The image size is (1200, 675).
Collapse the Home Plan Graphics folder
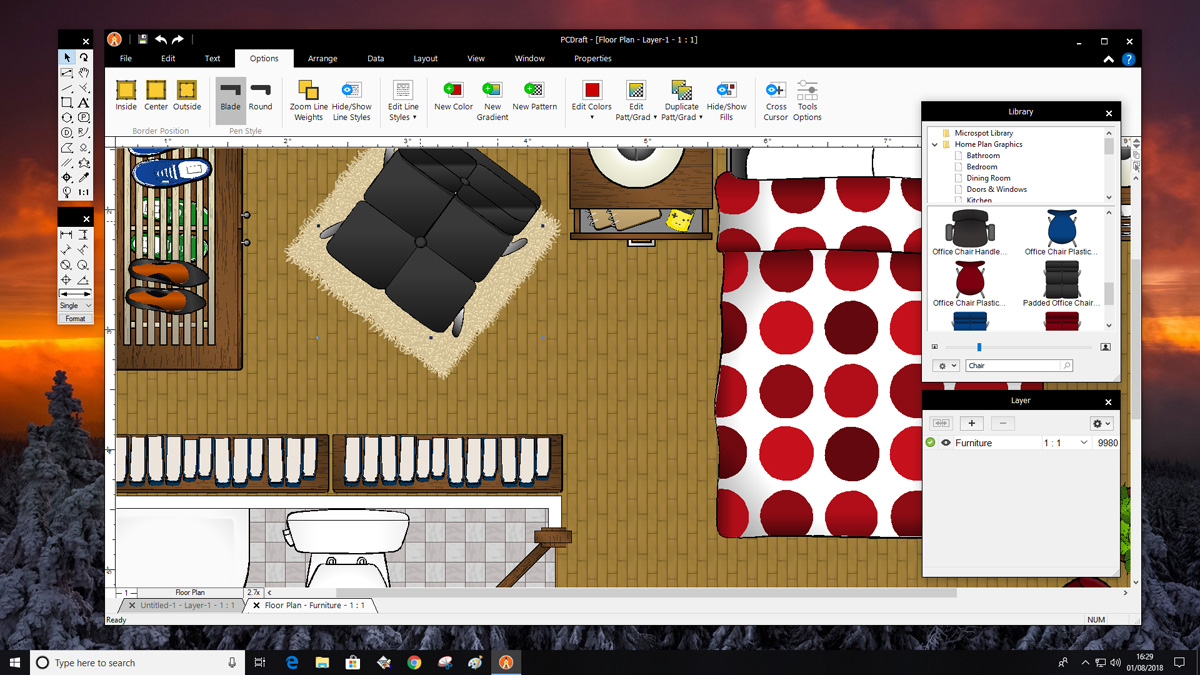pos(935,144)
